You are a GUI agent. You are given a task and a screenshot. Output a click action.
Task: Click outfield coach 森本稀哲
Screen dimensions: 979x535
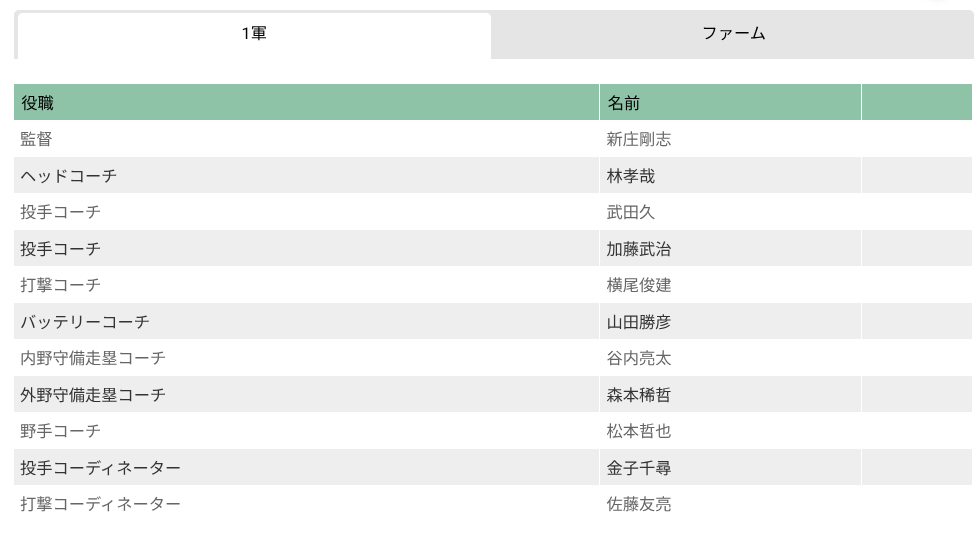[639, 395]
